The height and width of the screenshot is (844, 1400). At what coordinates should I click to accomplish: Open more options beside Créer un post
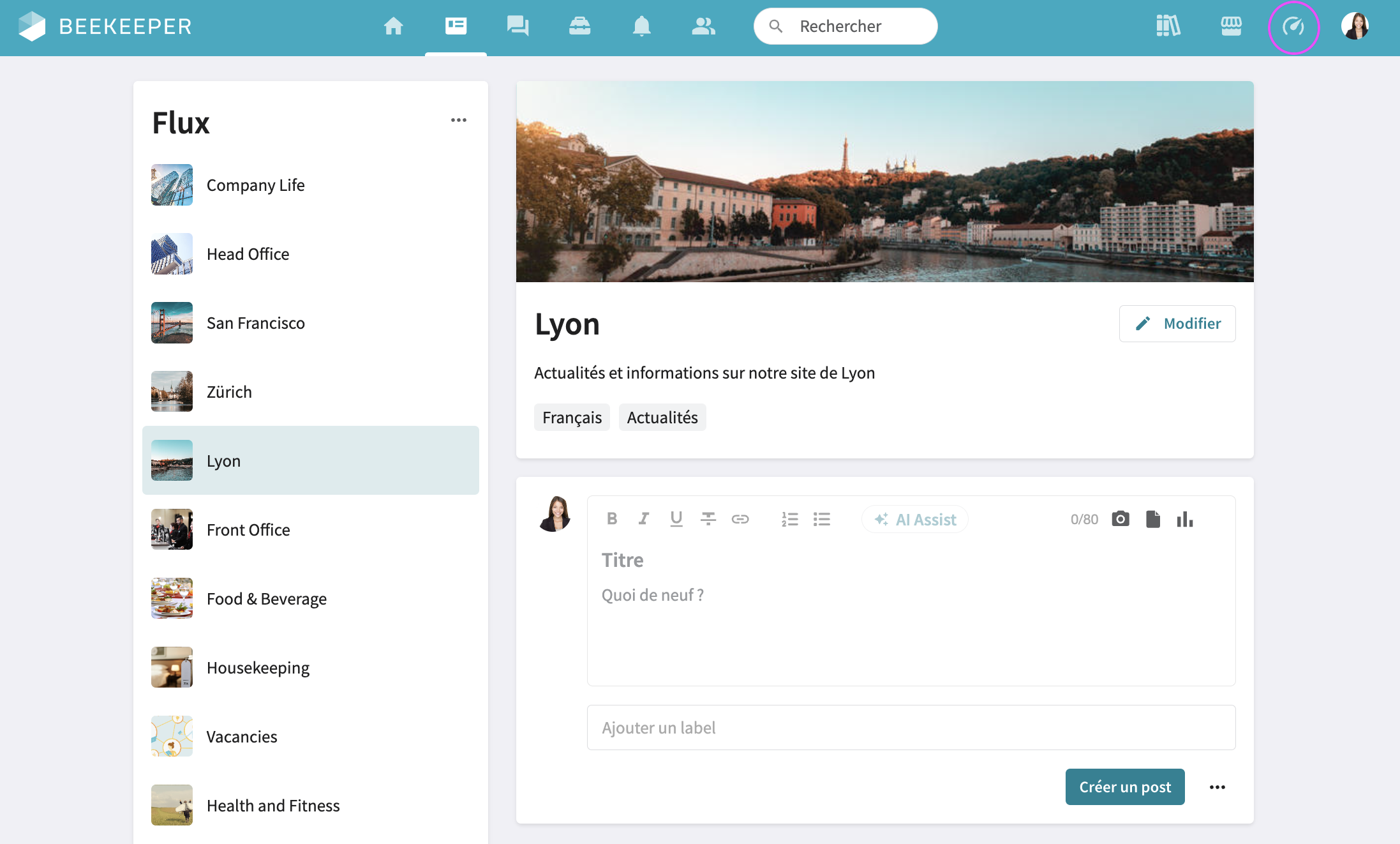coord(1217,787)
